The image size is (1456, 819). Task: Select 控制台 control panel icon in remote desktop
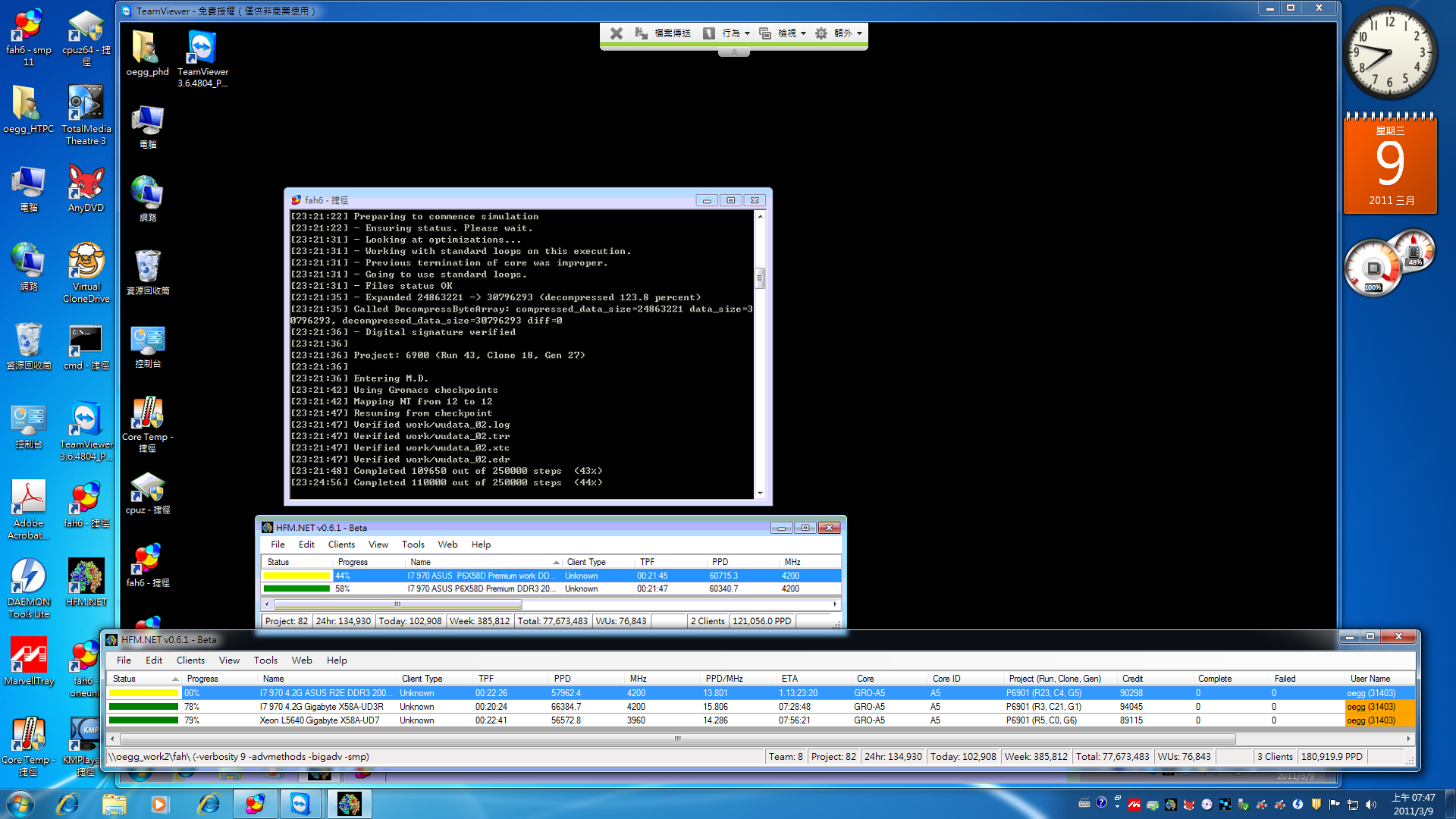click(147, 347)
